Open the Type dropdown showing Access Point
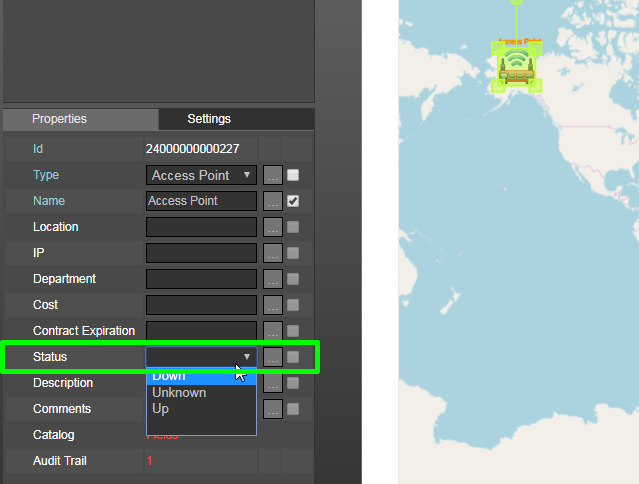 point(201,175)
